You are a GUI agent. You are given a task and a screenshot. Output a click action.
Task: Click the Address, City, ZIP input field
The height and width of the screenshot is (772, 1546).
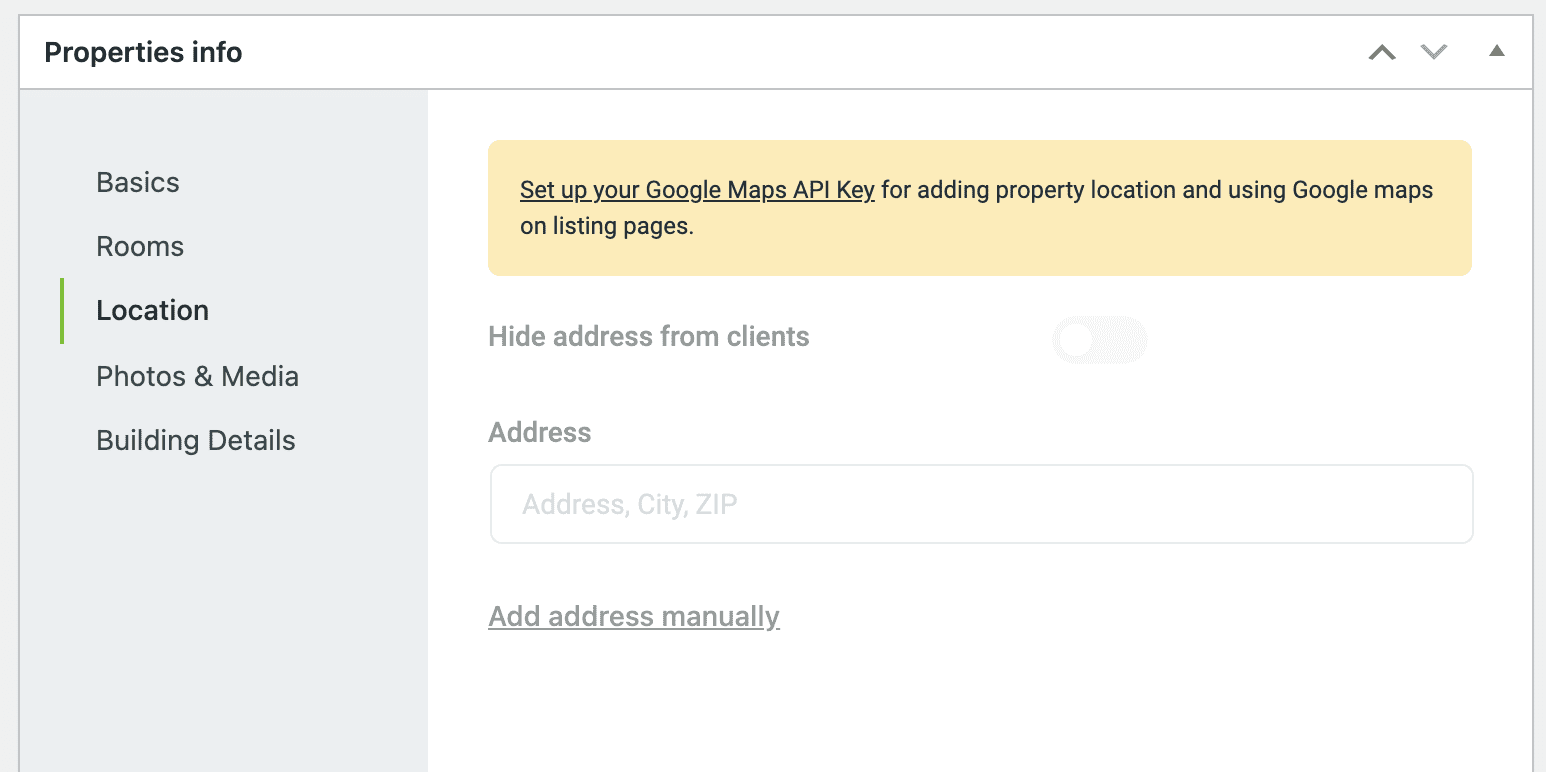coord(981,504)
